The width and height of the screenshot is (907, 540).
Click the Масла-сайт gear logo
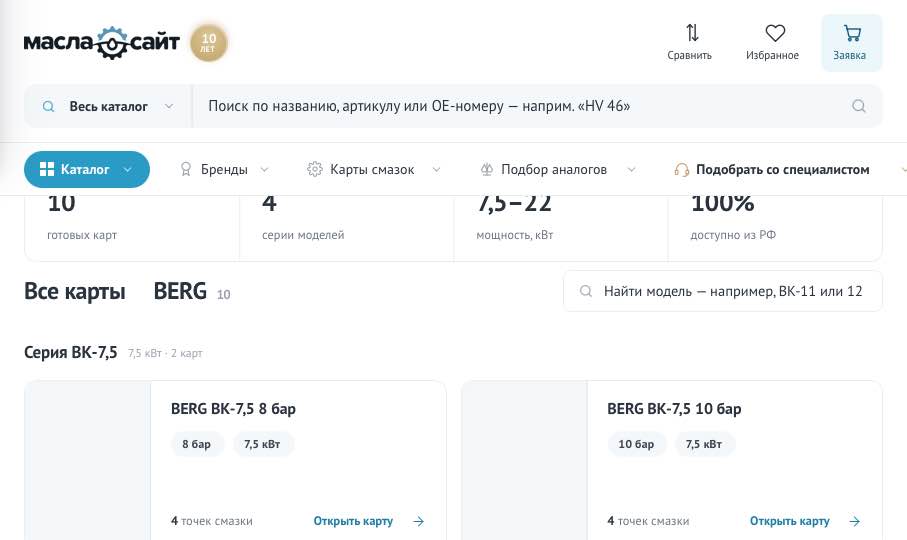coord(102,43)
